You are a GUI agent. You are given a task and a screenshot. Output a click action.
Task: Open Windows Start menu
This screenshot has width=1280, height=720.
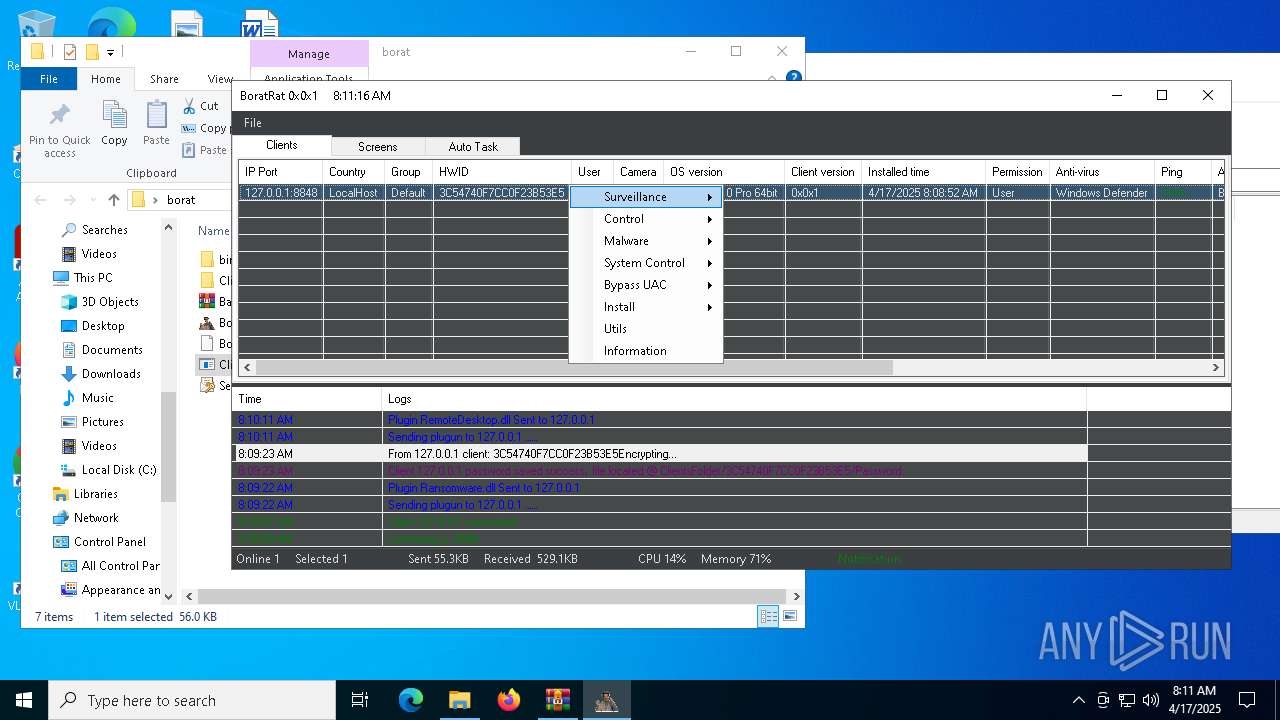click(x=24, y=700)
